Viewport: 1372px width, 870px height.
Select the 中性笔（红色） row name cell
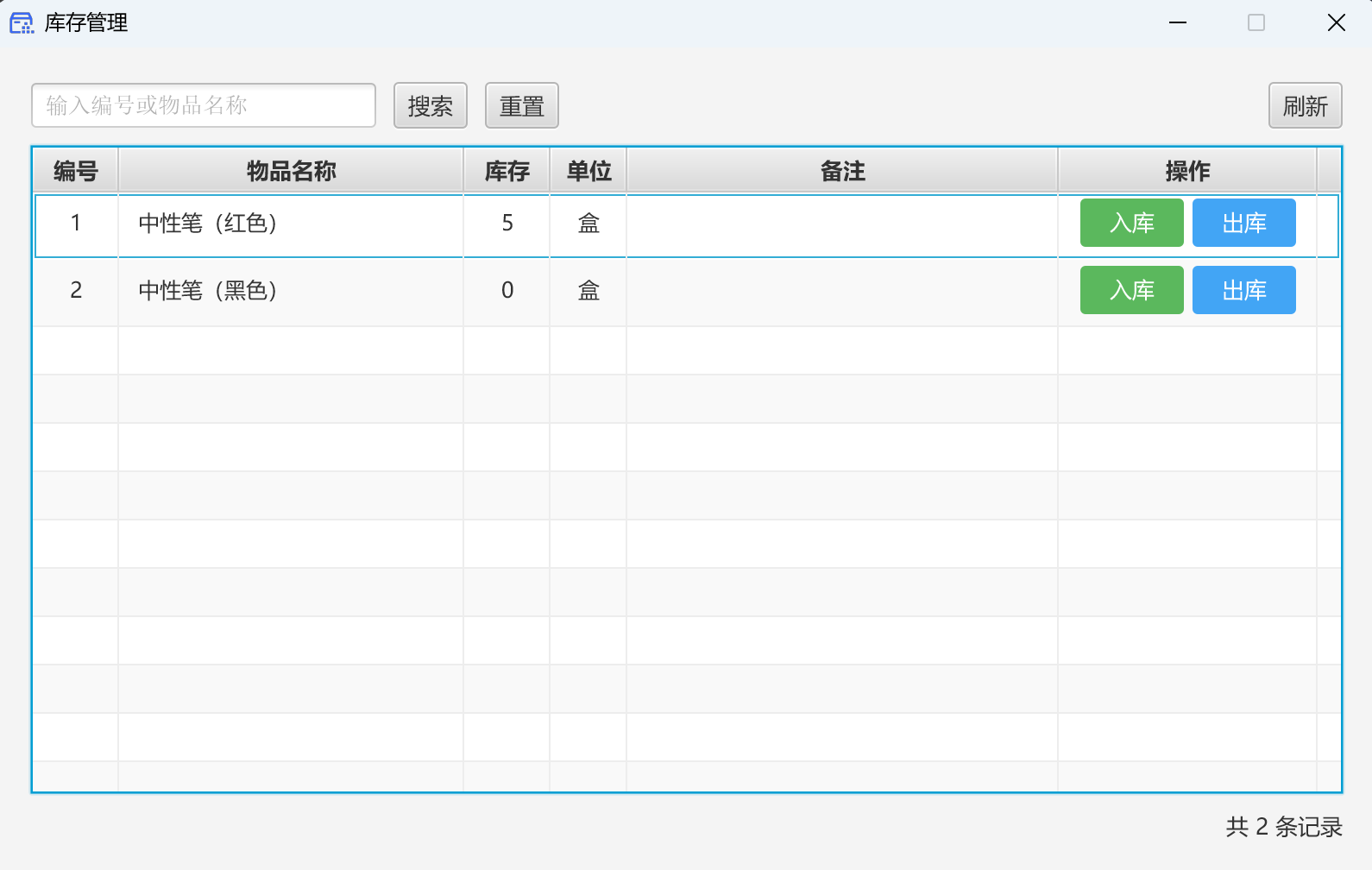click(x=291, y=224)
